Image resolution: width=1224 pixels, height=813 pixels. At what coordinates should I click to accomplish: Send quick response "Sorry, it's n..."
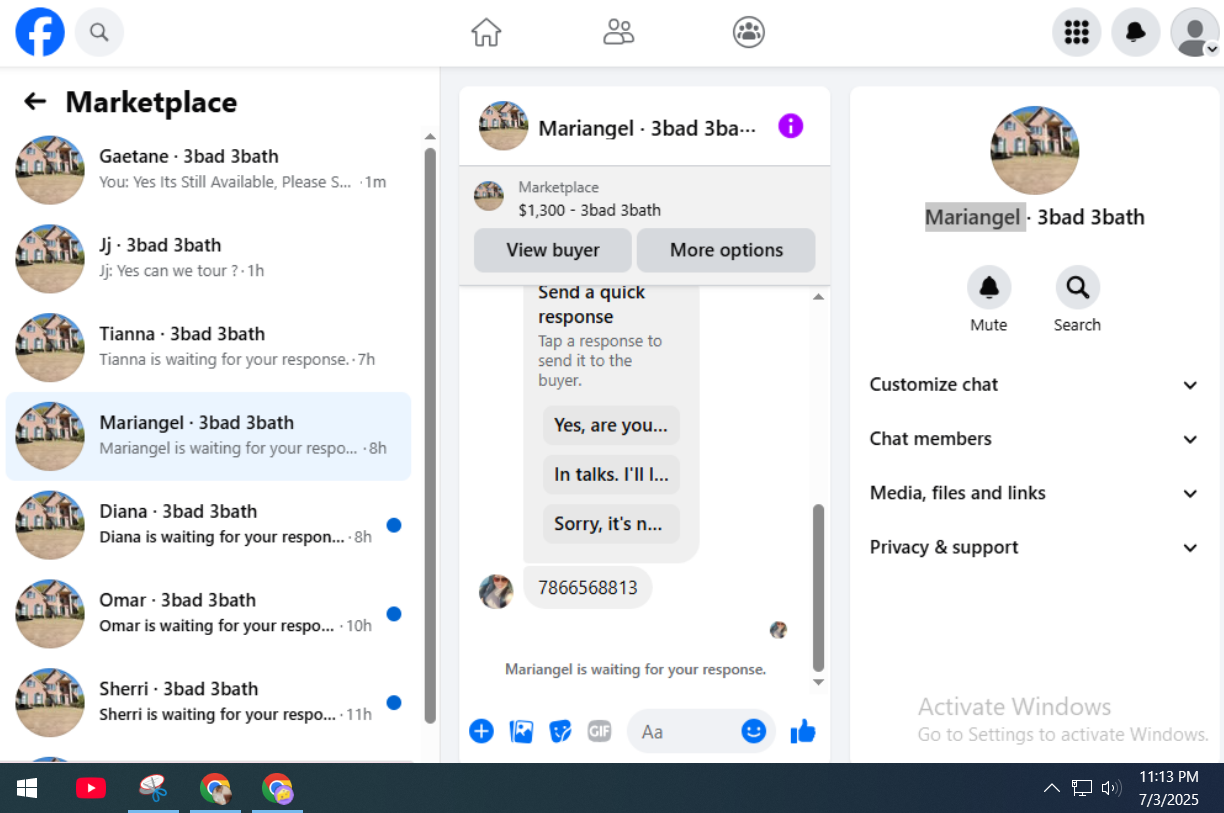tap(611, 524)
